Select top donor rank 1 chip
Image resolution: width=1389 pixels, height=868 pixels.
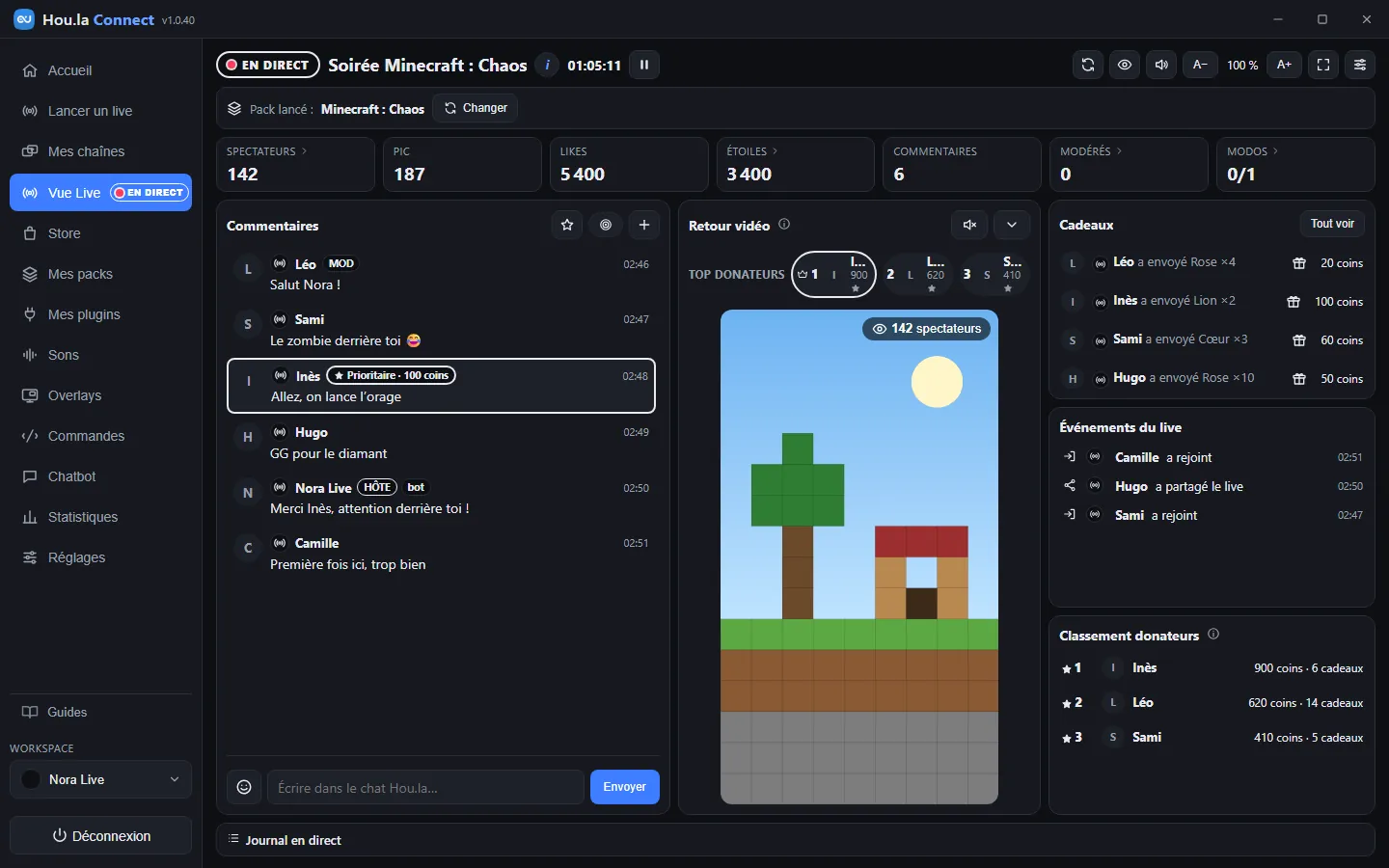833,274
